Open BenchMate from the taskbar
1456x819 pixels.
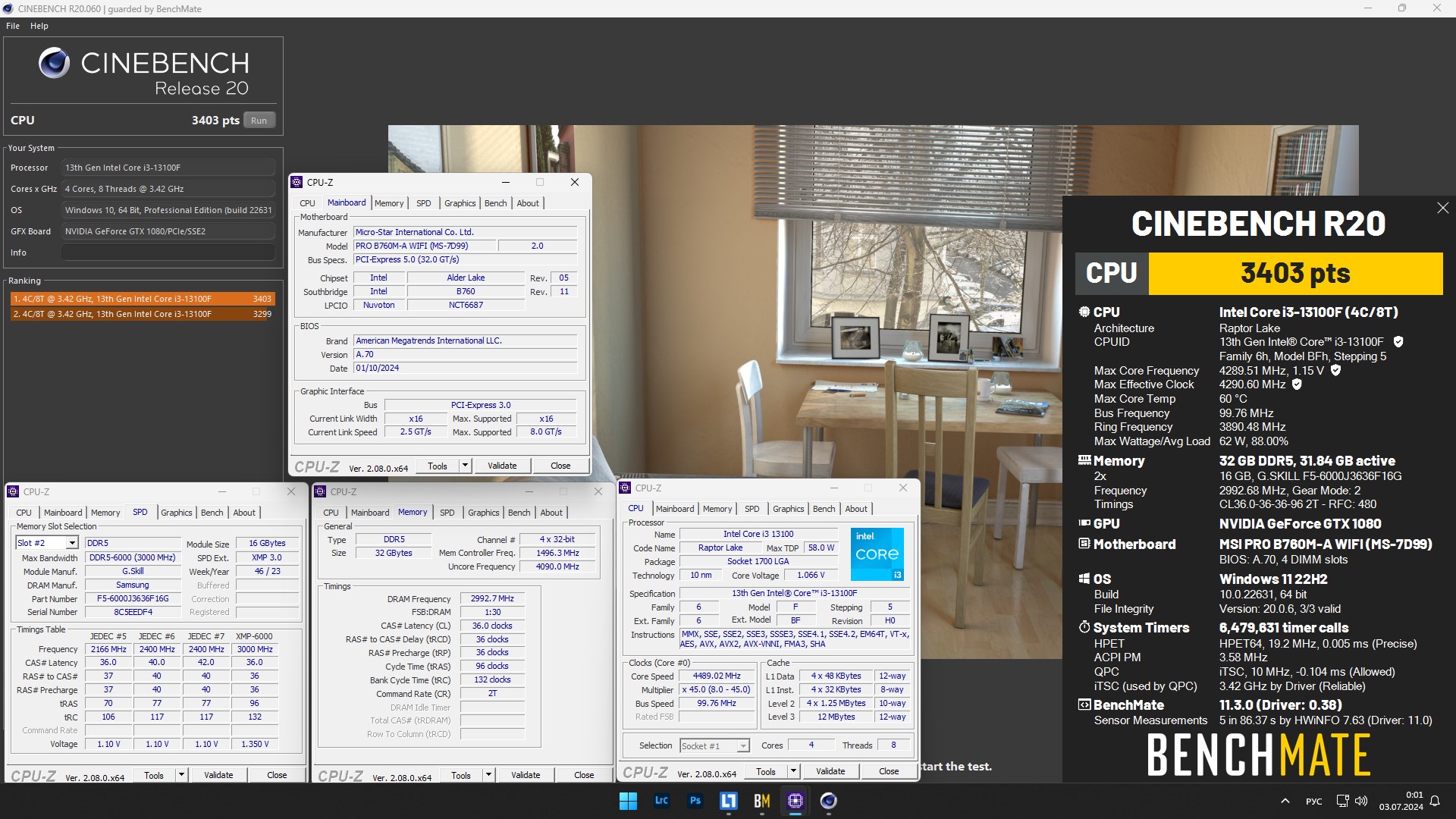761,801
